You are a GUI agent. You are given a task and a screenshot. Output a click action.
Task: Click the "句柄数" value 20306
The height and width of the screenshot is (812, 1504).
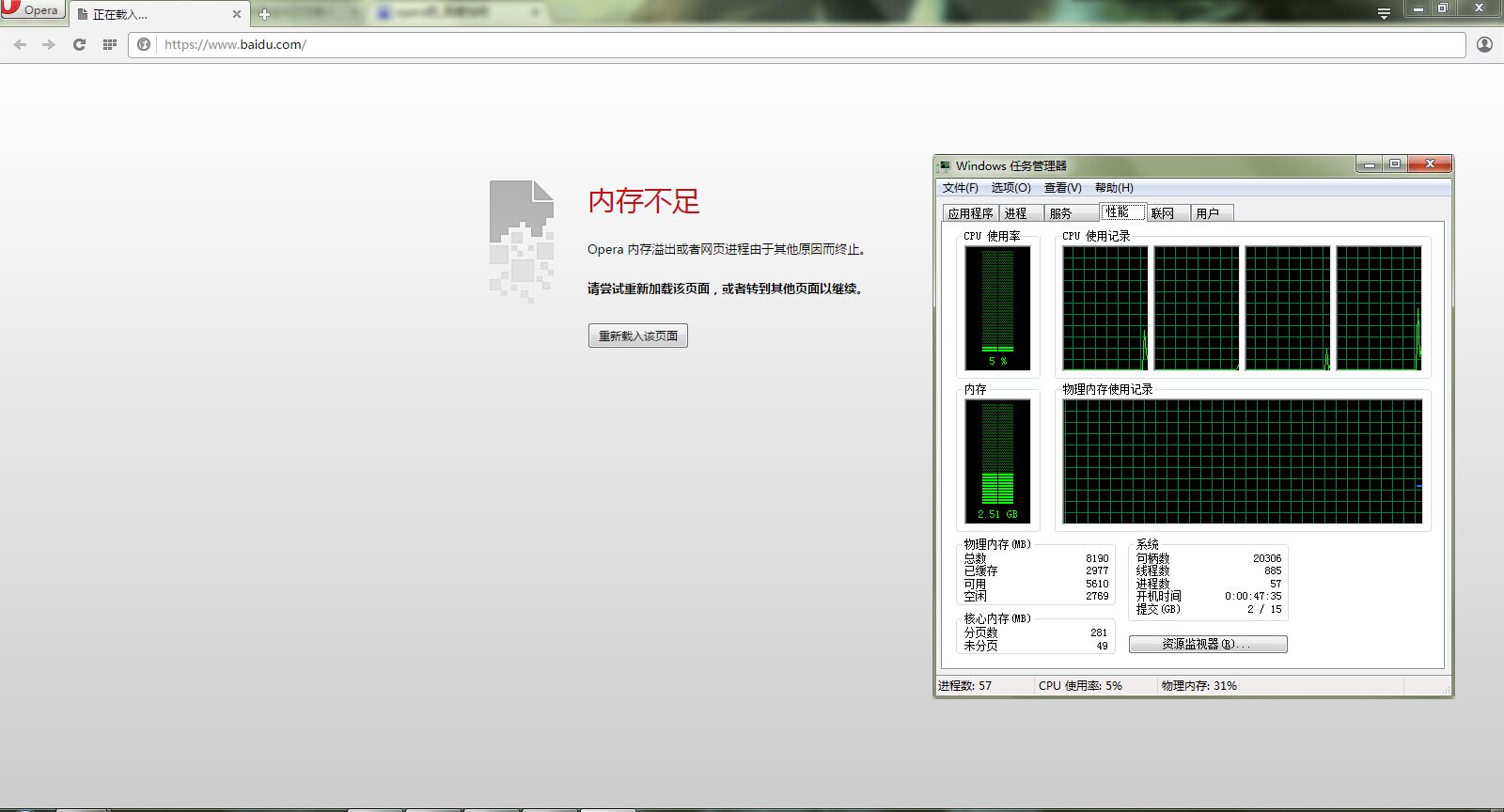pyautogui.click(x=1267, y=558)
